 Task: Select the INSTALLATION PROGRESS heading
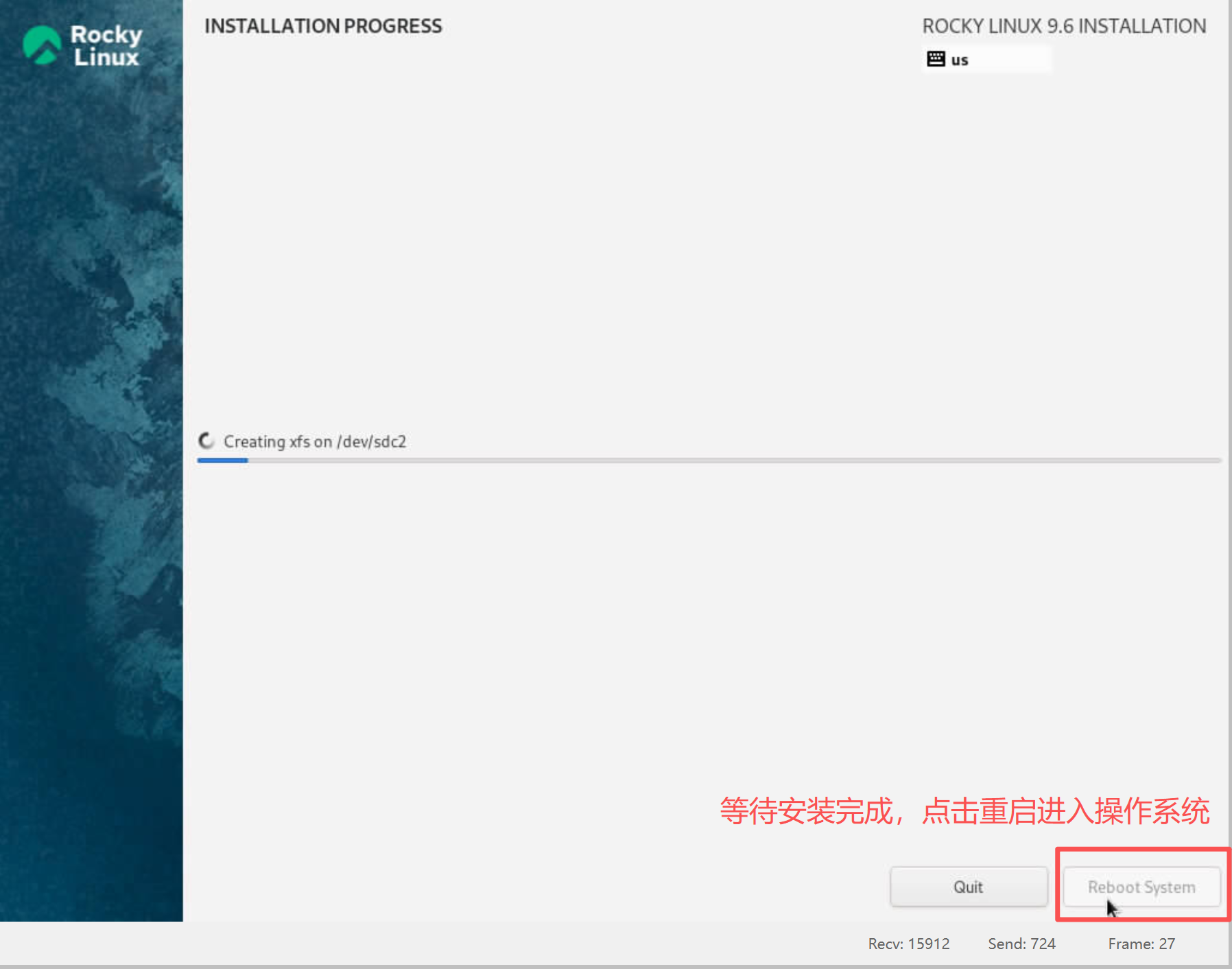[x=323, y=26]
